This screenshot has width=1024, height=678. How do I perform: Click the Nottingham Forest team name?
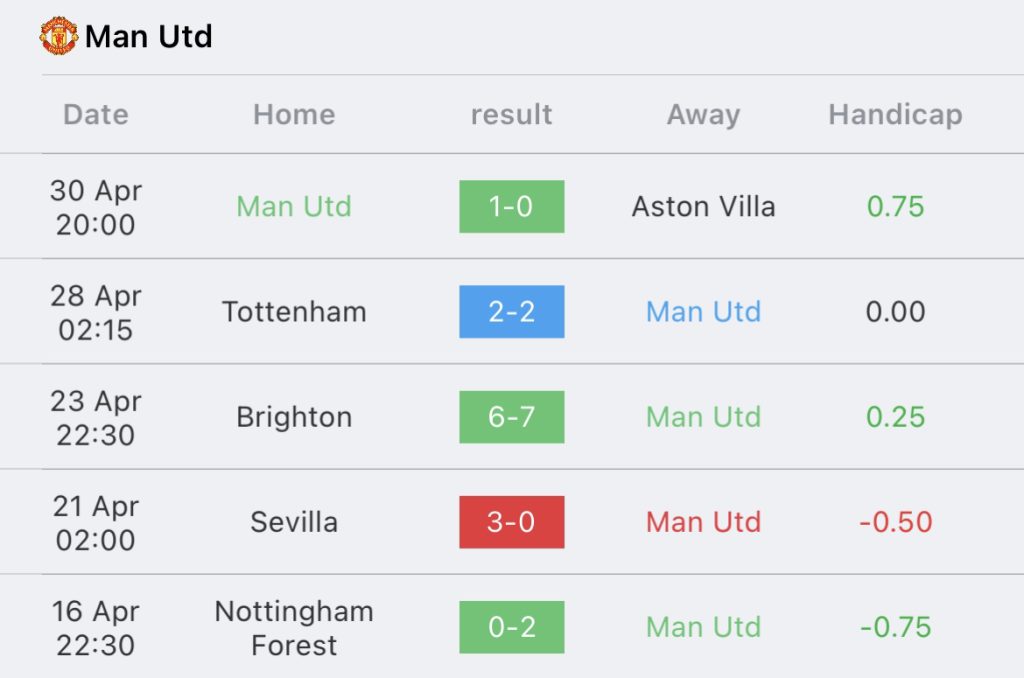[x=295, y=628]
